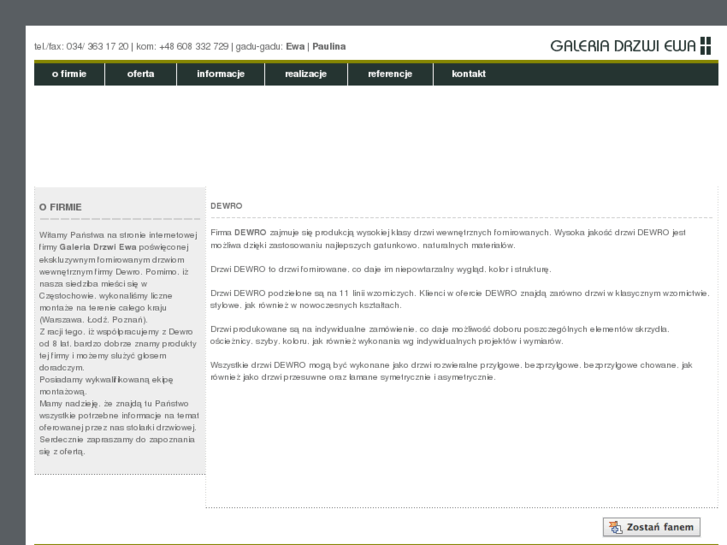Open the 'o firmie' menu item

(x=69, y=74)
